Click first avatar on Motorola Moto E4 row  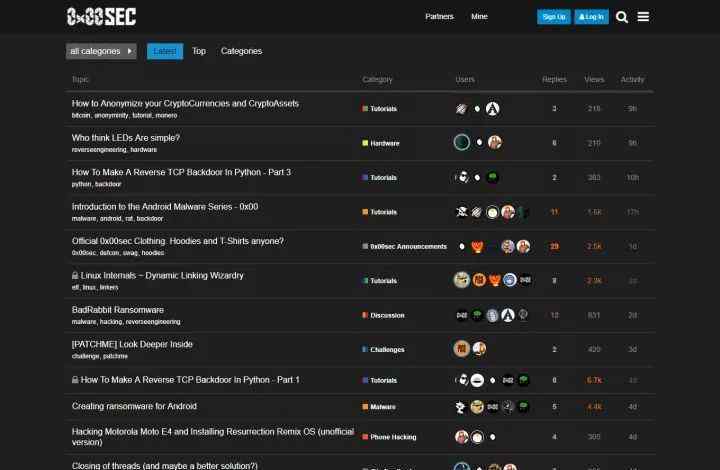461,437
